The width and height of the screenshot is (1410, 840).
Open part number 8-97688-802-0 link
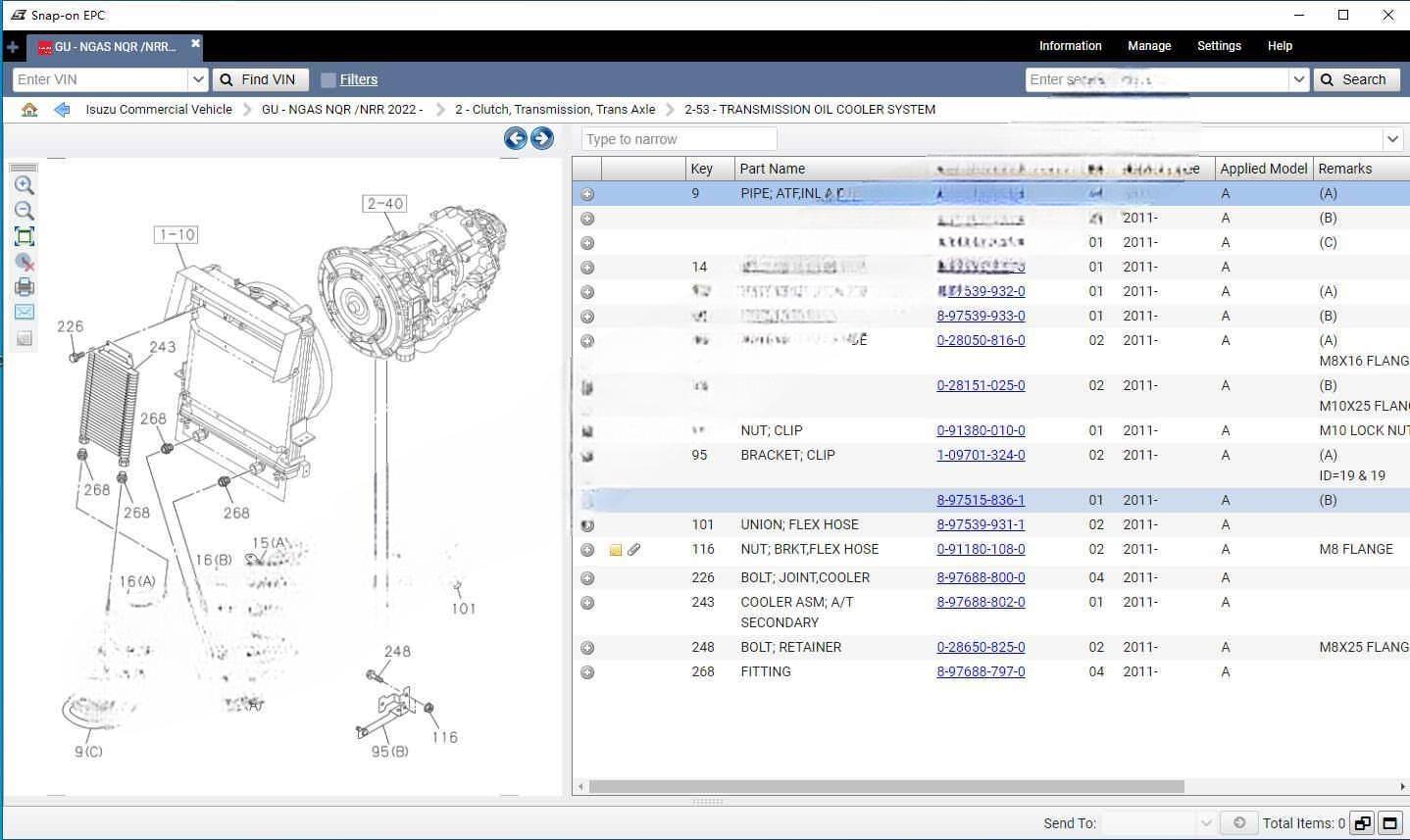tap(981, 603)
